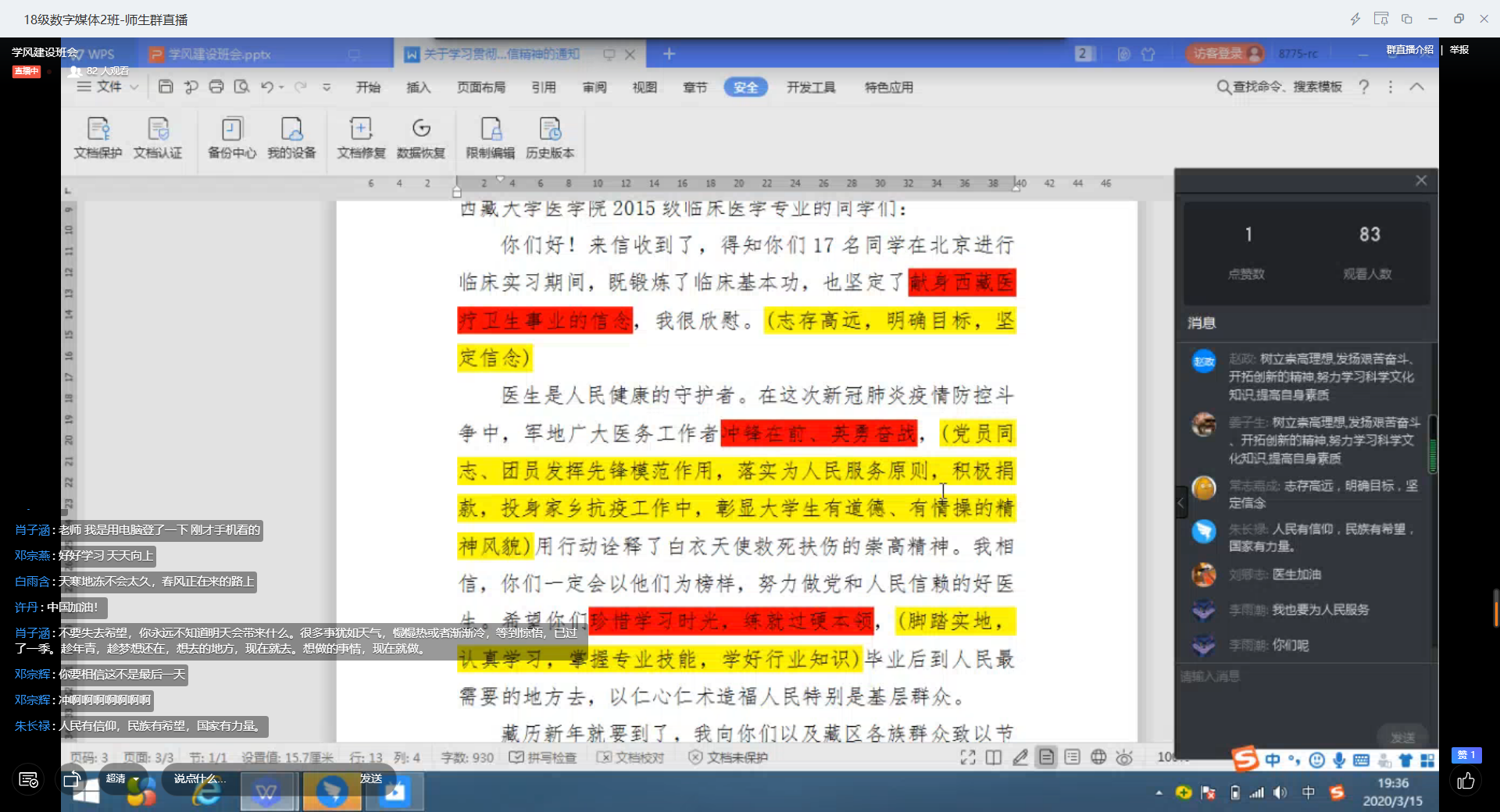The width and height of the screenshot is (1500, 812).
Task: Click the DingTalk icon on taskbar
Action: pos(331,792)
